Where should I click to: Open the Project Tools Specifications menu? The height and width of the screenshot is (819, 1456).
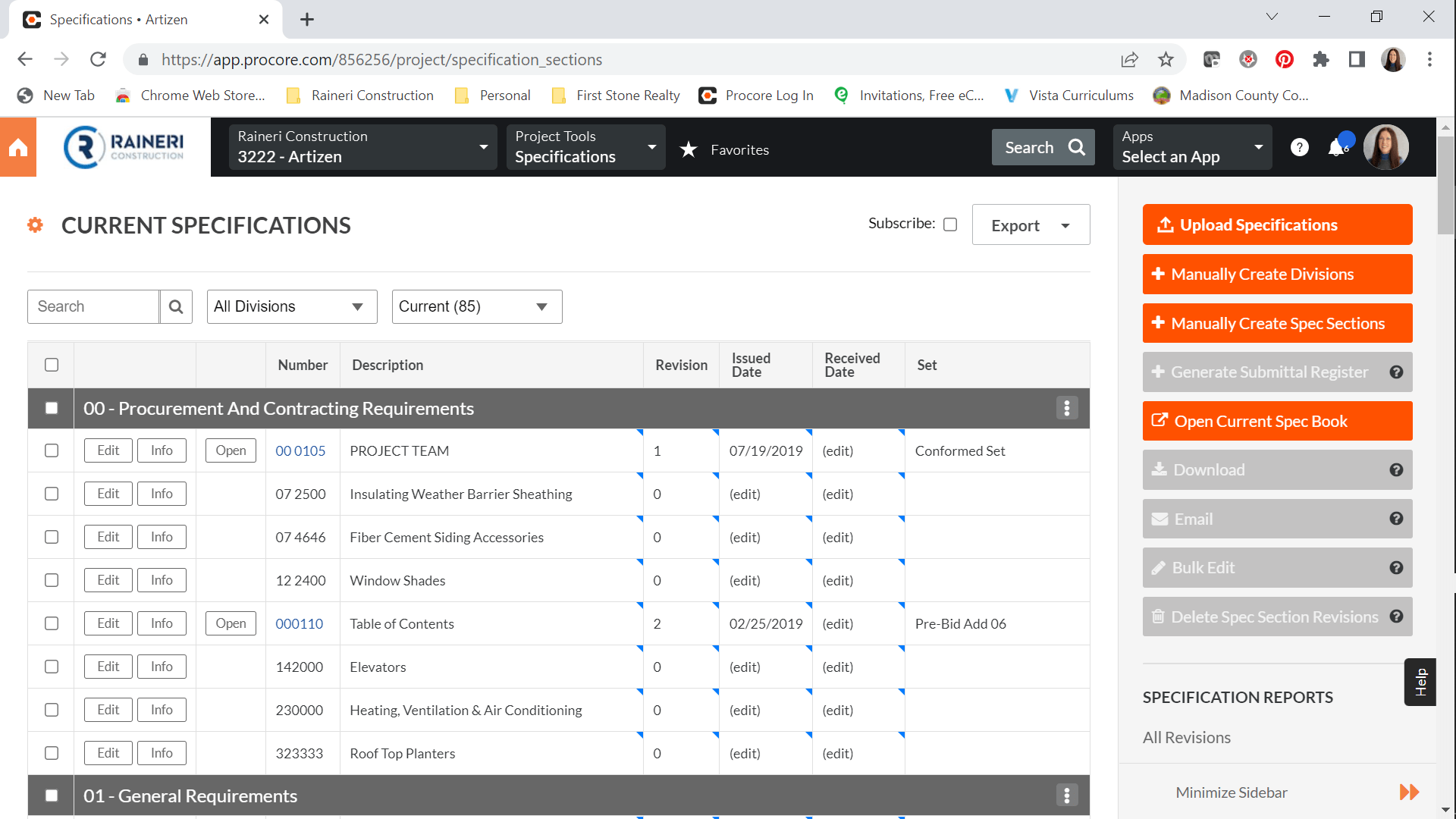coord(585,147)
